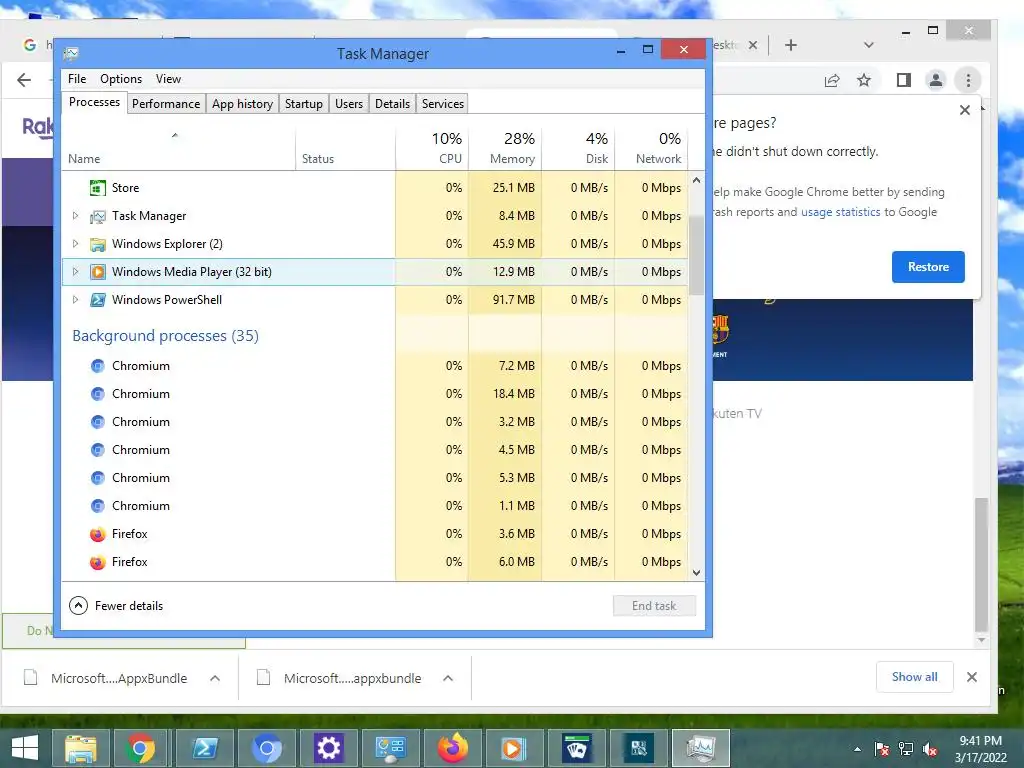Click the muted volume tray icon
The height and width of the screenshot is (768, 1024).
(929, 749)
